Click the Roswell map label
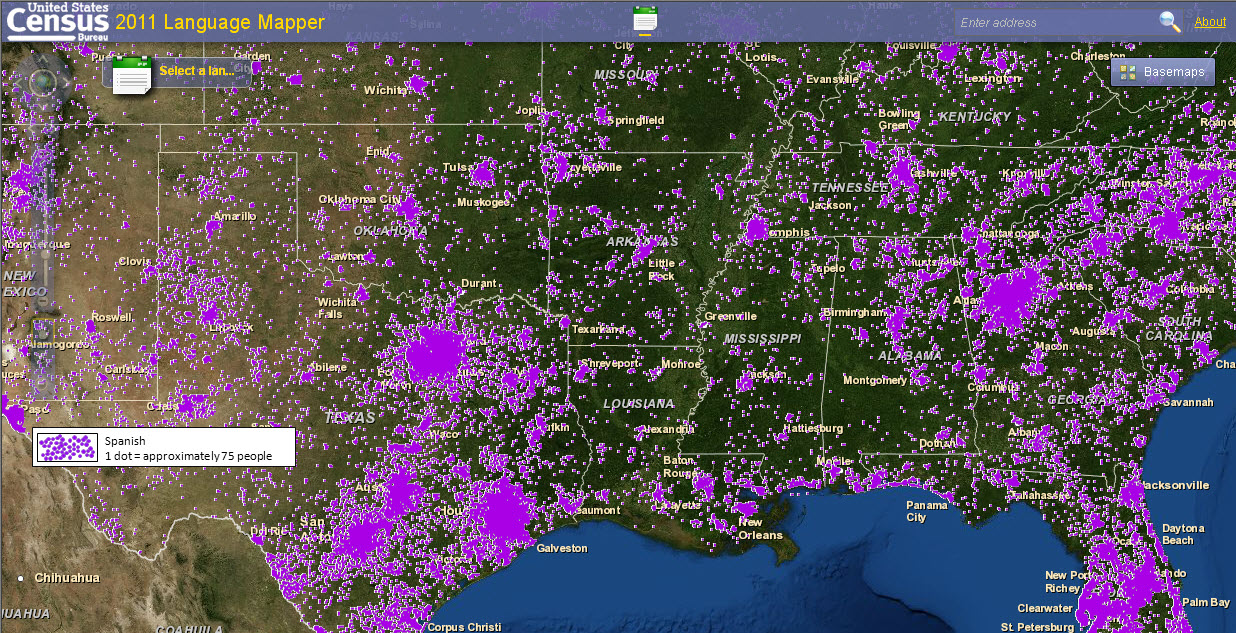The width and height of the screenshot is (1236, 633). pyautogui.click(x=111, y=317)
